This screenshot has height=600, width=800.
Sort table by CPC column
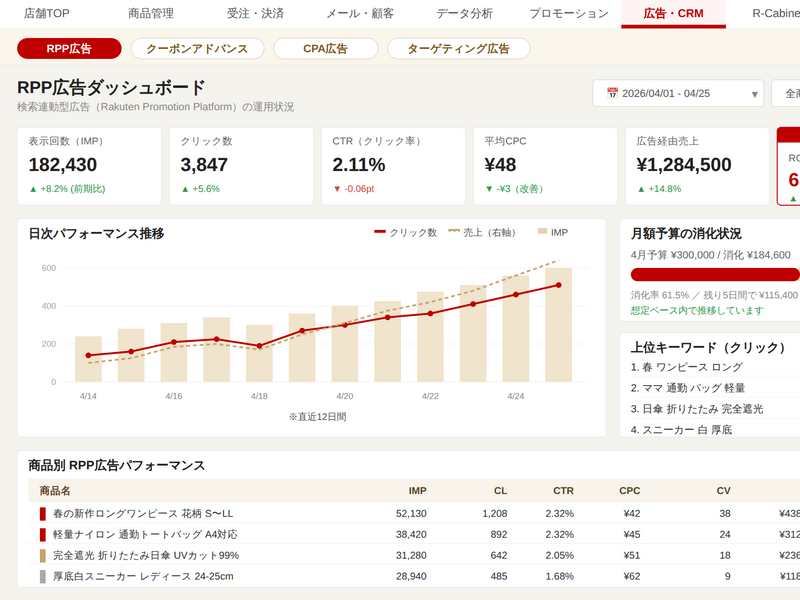[x=630, y=491]
